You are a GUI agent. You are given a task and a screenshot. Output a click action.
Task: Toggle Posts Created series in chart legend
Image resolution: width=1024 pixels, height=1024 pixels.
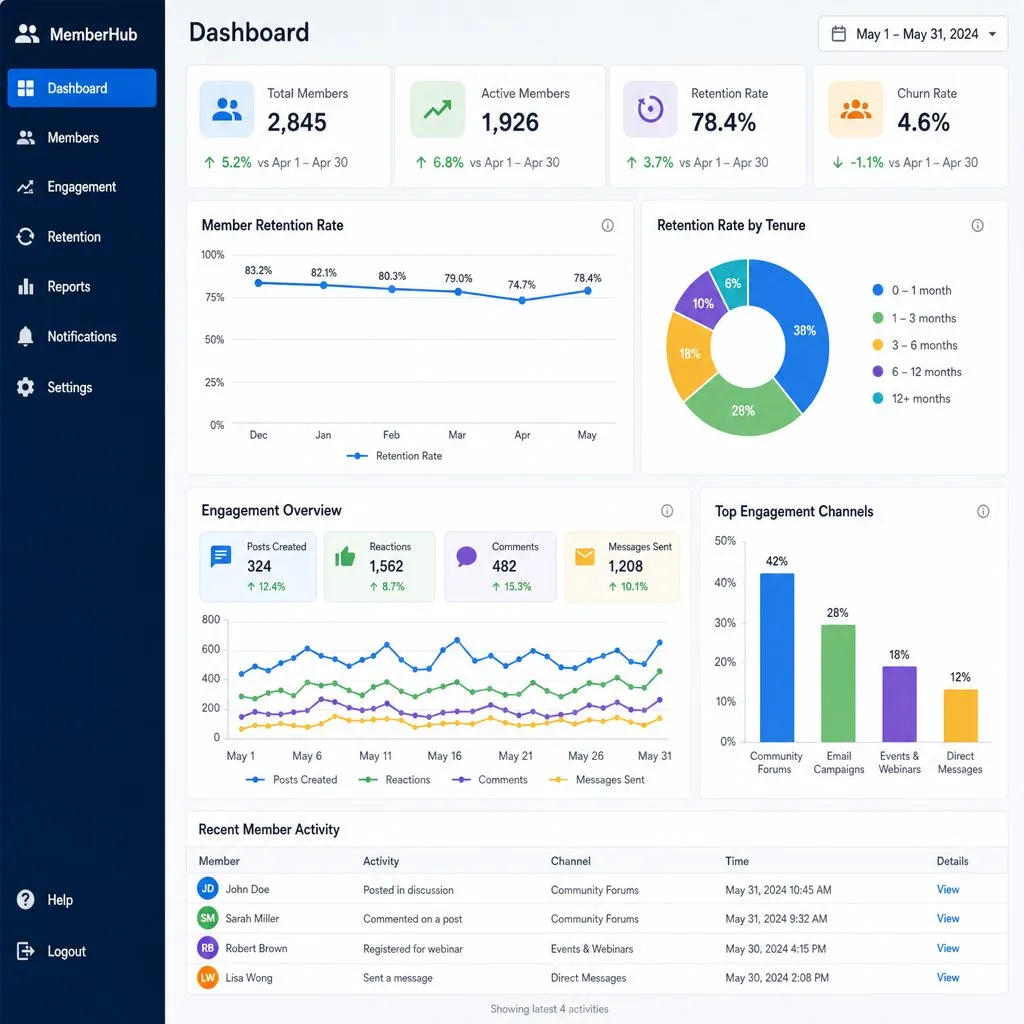[x=291, y=780]
